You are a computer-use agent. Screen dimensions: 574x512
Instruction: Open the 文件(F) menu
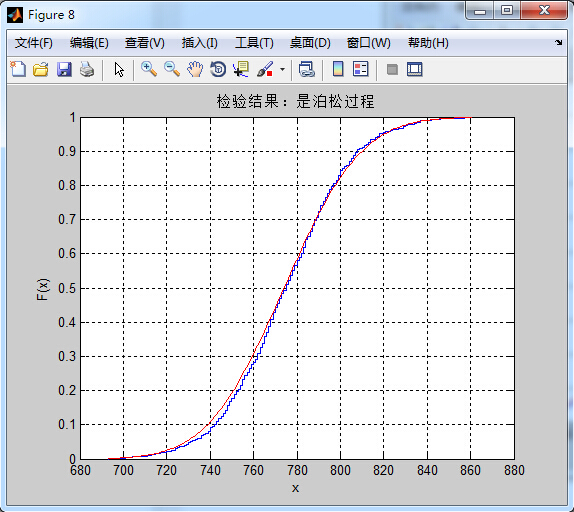(34, 43)
